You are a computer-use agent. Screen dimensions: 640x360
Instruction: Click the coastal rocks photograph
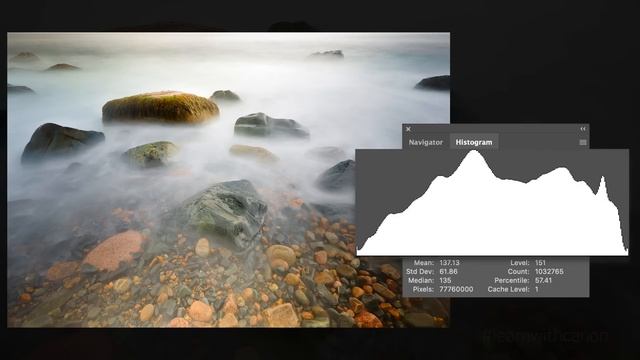click(229, 180)
